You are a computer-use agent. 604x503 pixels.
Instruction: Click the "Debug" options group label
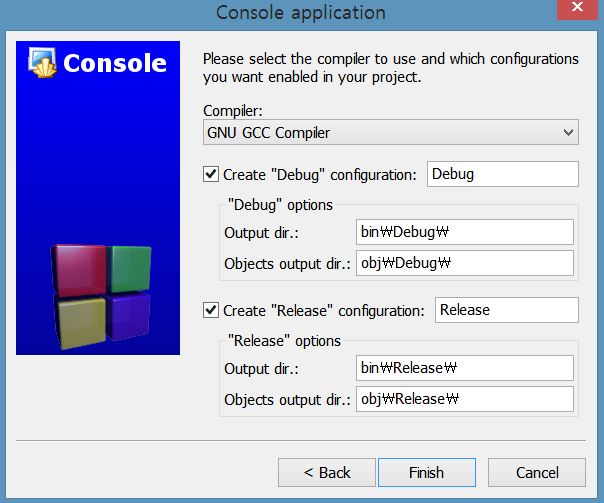coord(280,205)
